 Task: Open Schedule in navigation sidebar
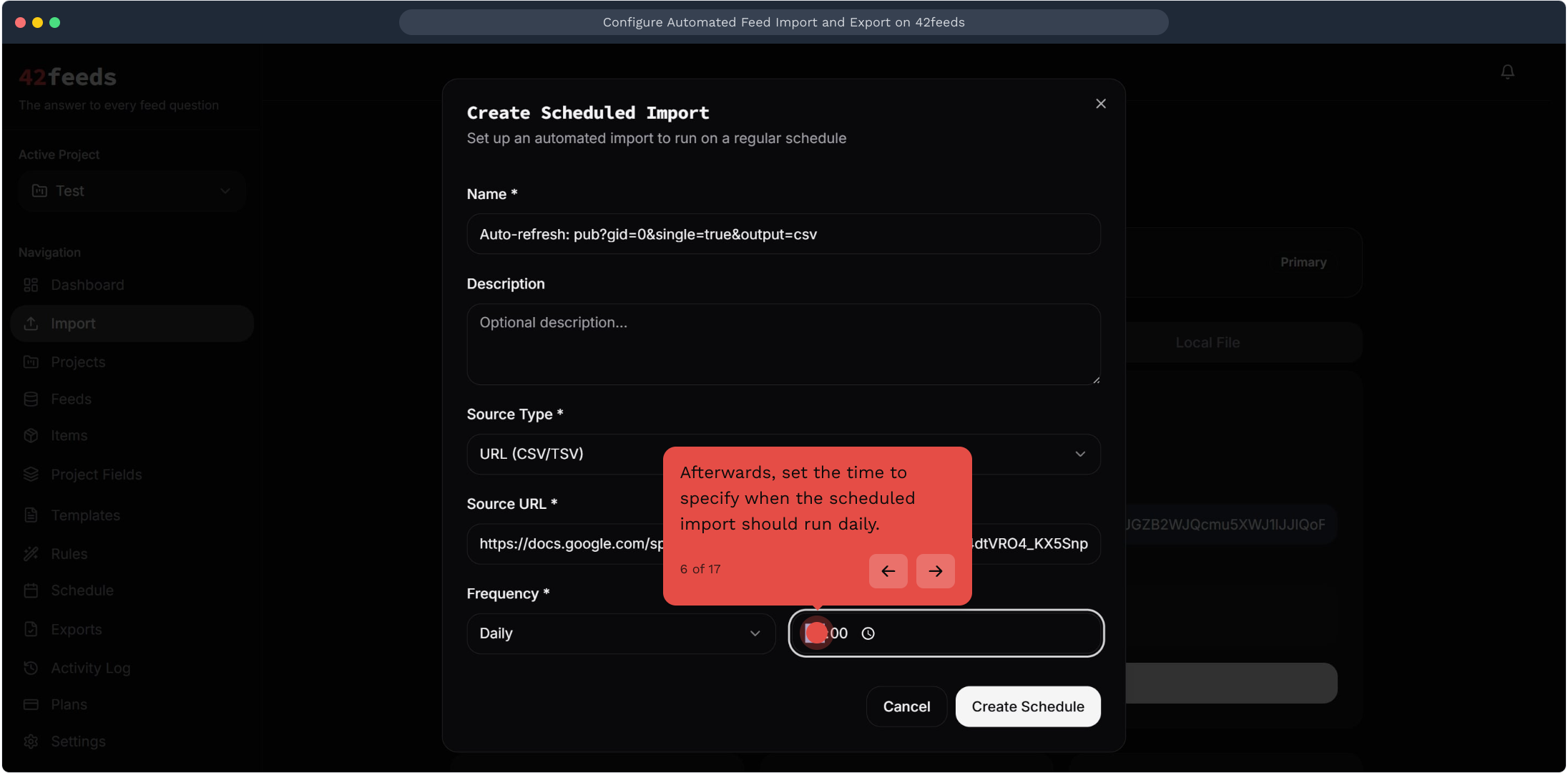point(82,590)
